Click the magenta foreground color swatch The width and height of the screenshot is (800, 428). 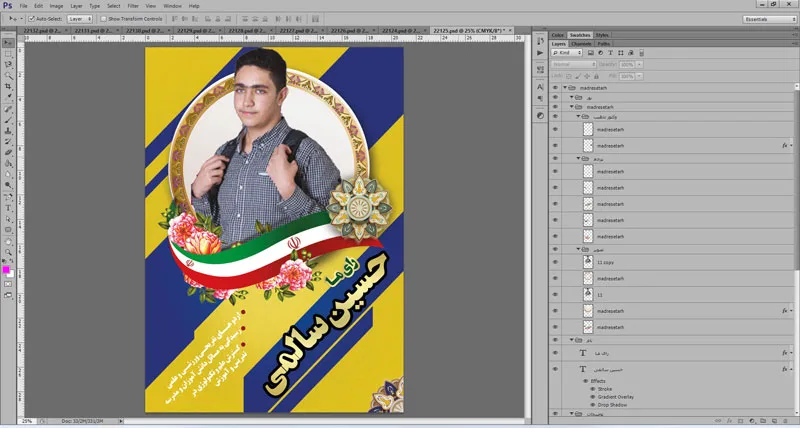[6, 269]
